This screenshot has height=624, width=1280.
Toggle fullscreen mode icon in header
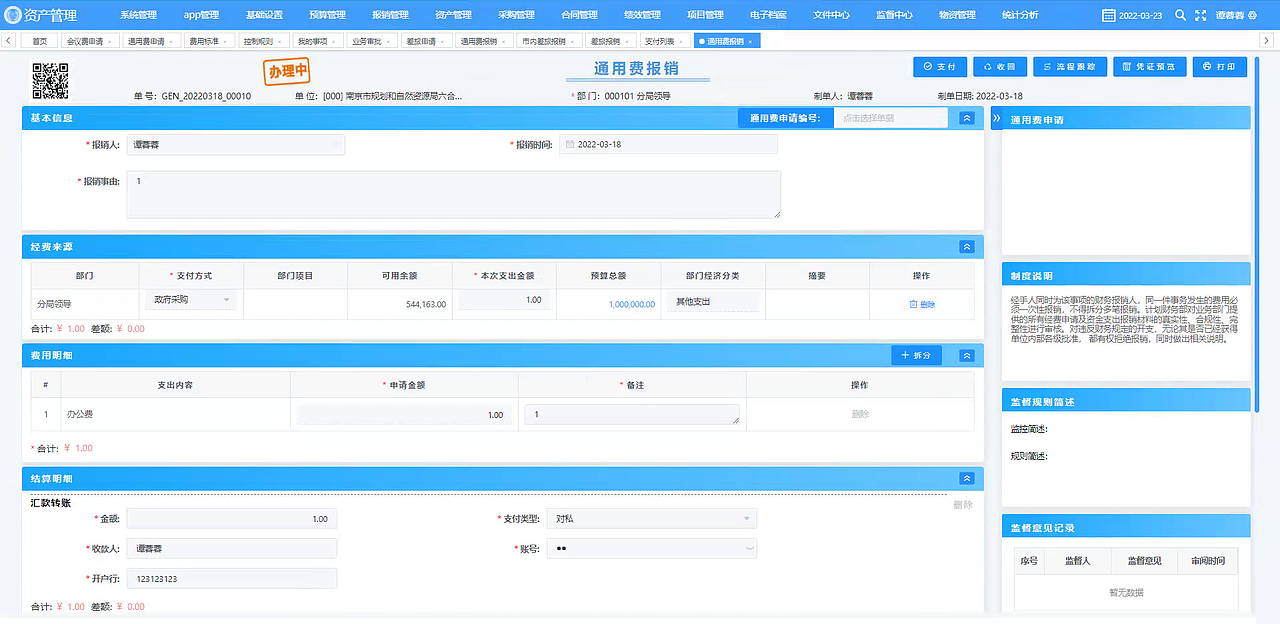(1200, 15)
